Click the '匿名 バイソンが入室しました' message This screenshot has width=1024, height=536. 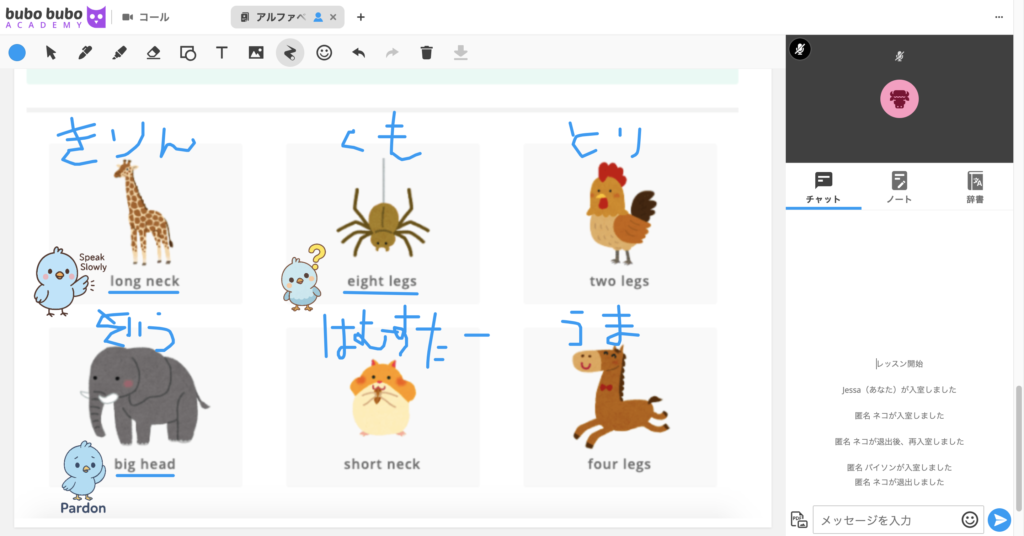pos(899,467)
